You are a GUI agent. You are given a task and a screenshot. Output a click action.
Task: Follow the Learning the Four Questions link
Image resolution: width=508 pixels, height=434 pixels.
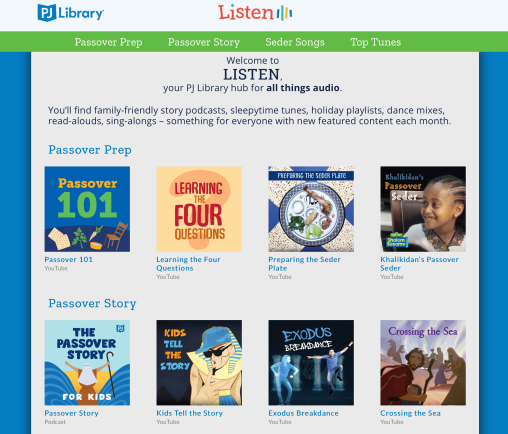coord(188,264)
